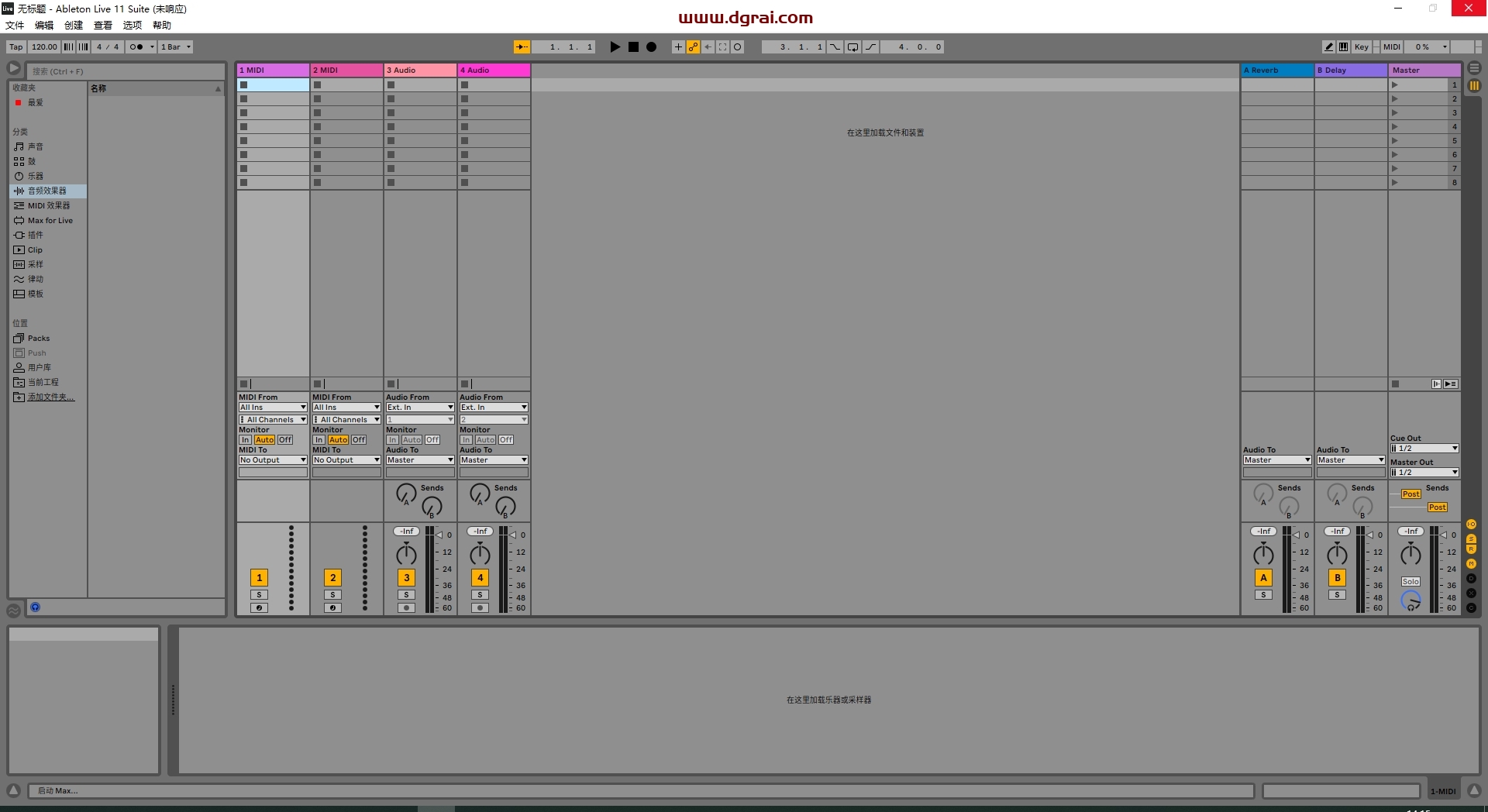This screenshot has height=812, width=1488.
Task: Stop playback with the Stop button
Action: click(x=633, y=46)
